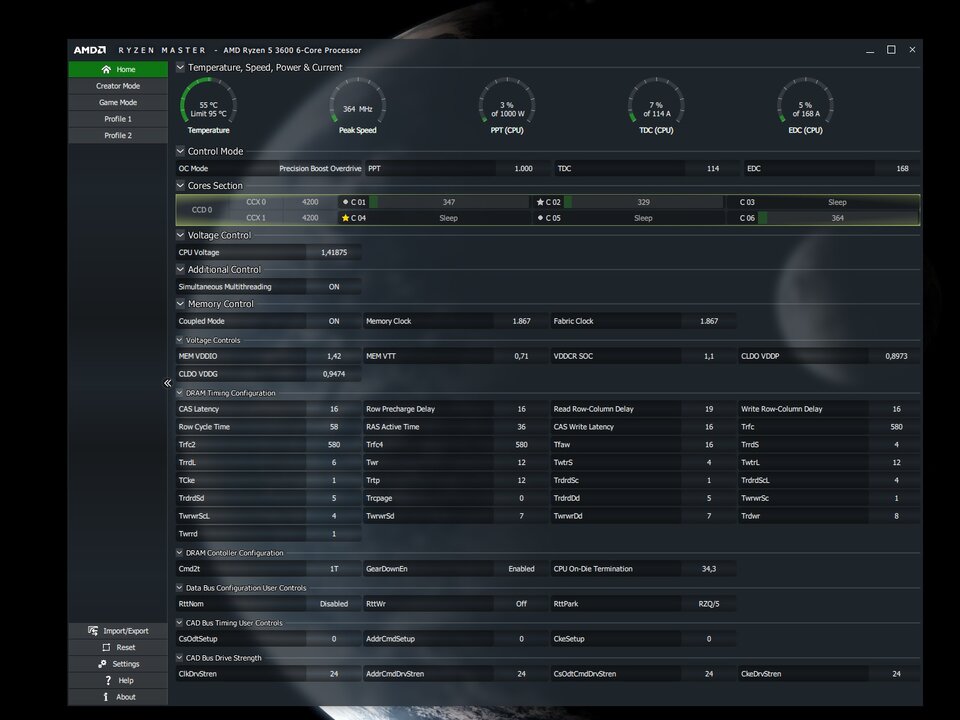
Task: Click the CAS Latency value 16
Action: 334,409
